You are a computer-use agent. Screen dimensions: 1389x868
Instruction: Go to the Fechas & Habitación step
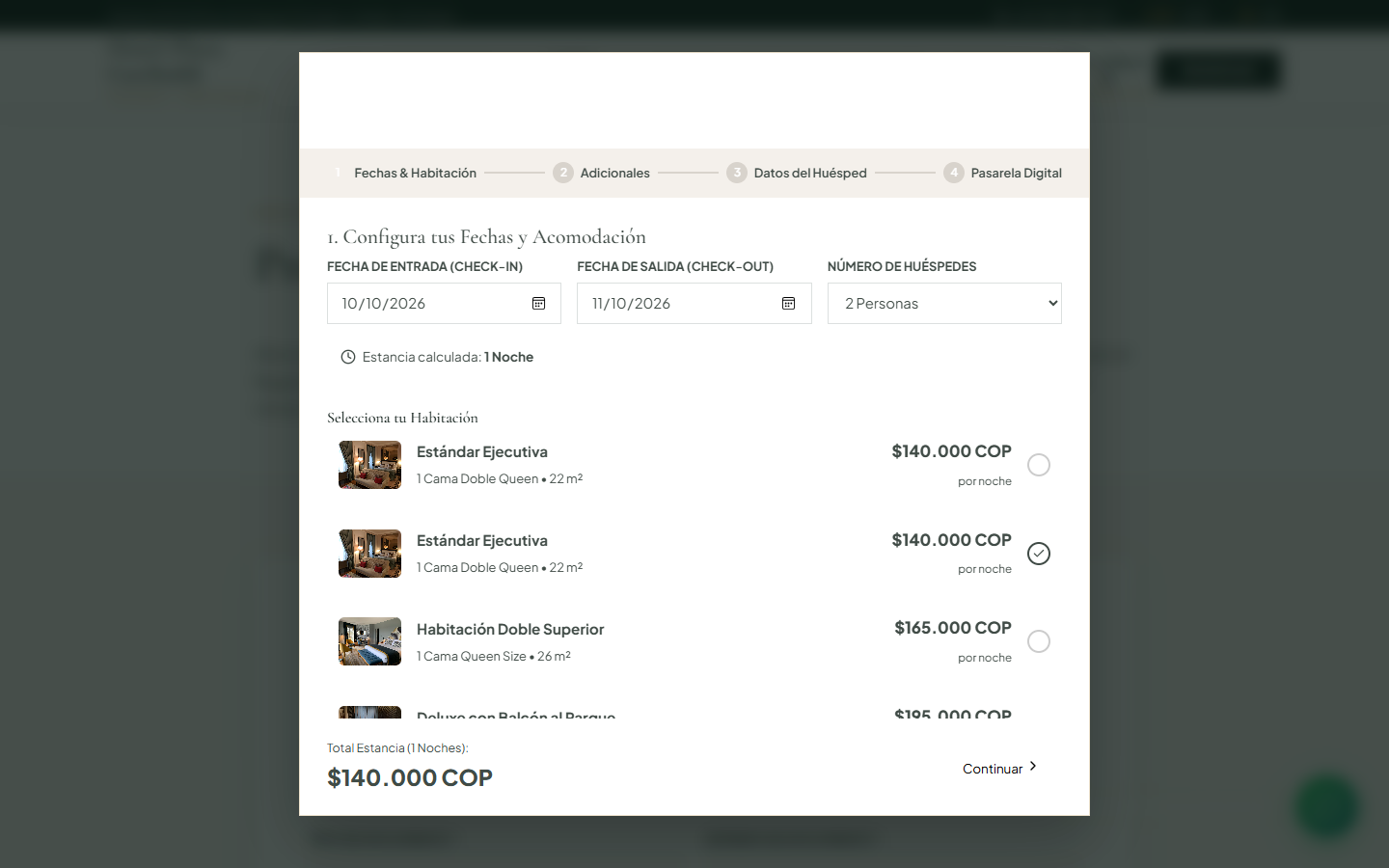(402, 174)
